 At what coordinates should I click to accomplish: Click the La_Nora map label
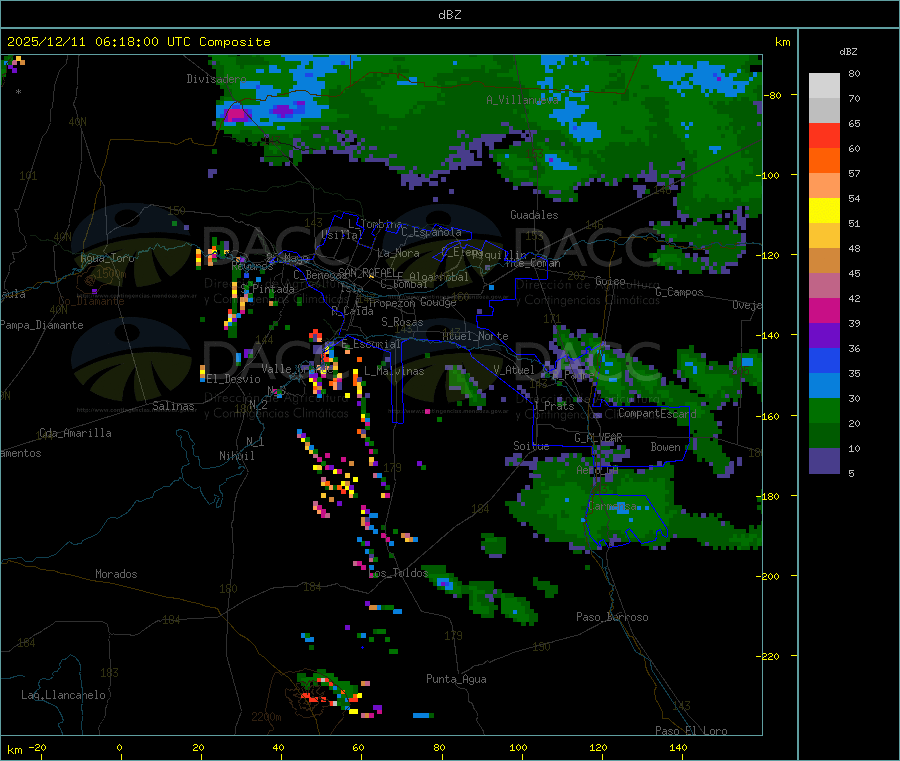pos(398,253)
